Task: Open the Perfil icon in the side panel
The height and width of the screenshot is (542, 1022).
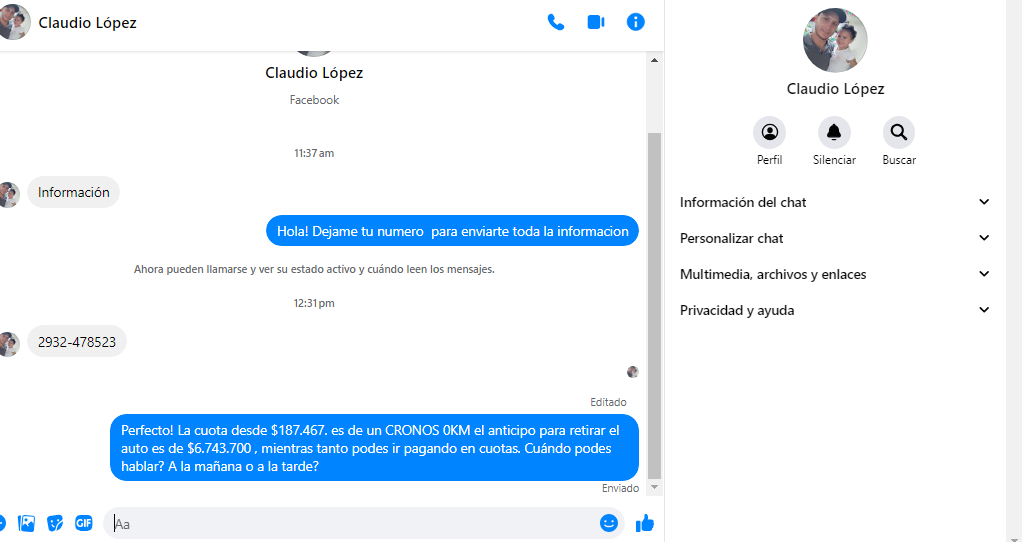Action: point(769,132)
